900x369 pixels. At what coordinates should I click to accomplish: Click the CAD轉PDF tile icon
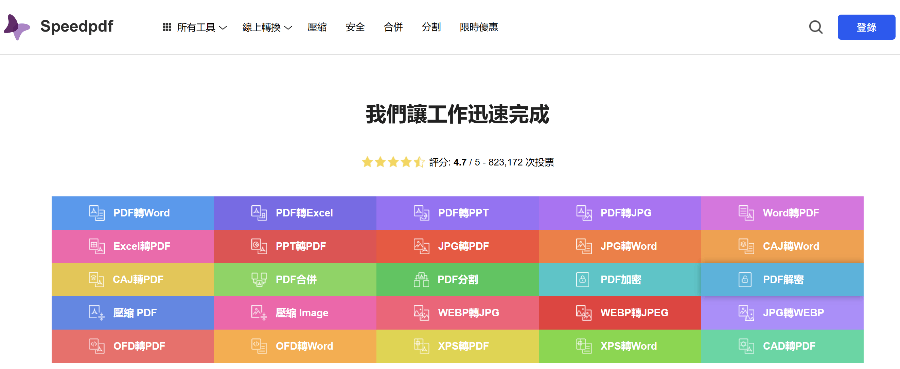pyautogui.click(x=746, y=346)
